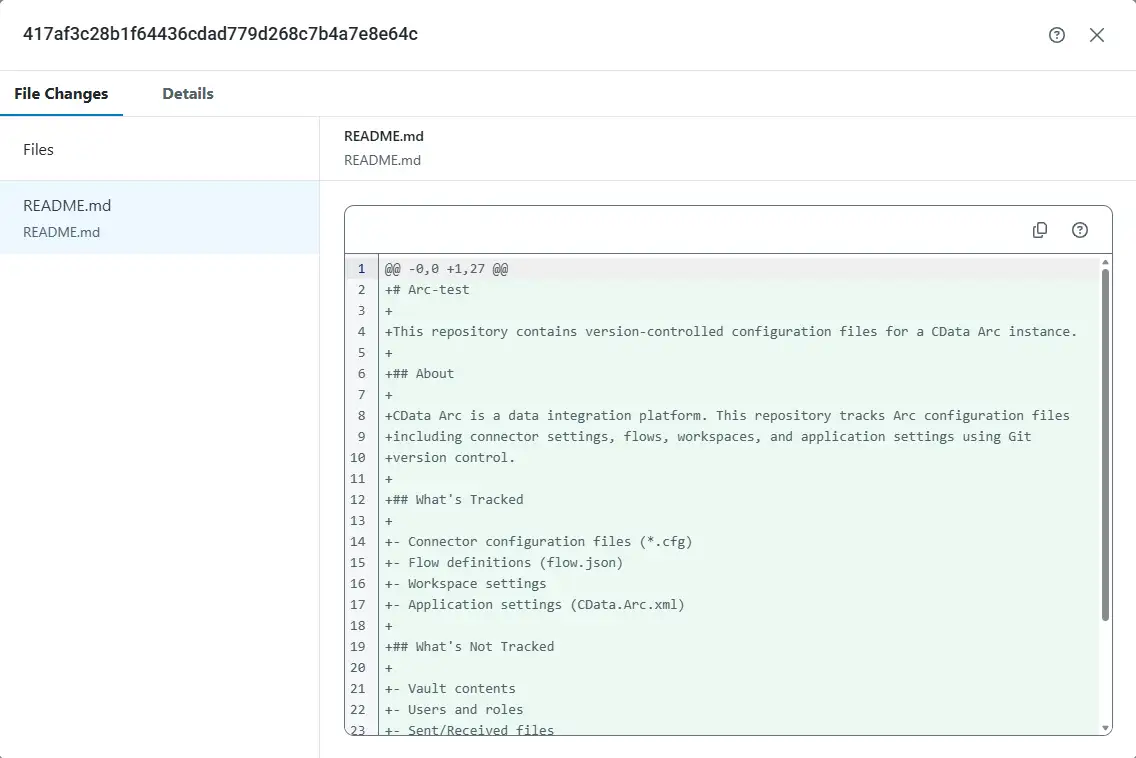Click the line '+## About'
The width and height of the screenshot is (1136, 758).
click(x=419, y=374)
